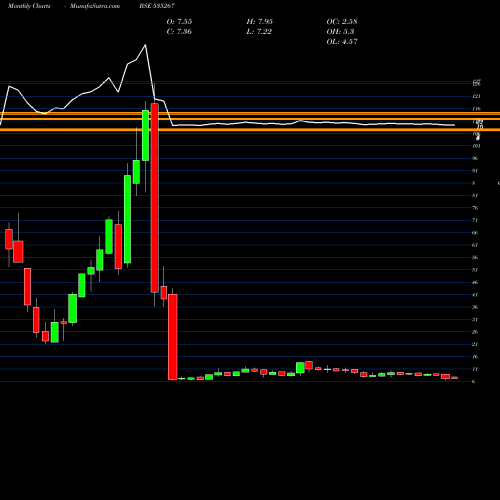Click the 76 price axis label

(475, 208)
